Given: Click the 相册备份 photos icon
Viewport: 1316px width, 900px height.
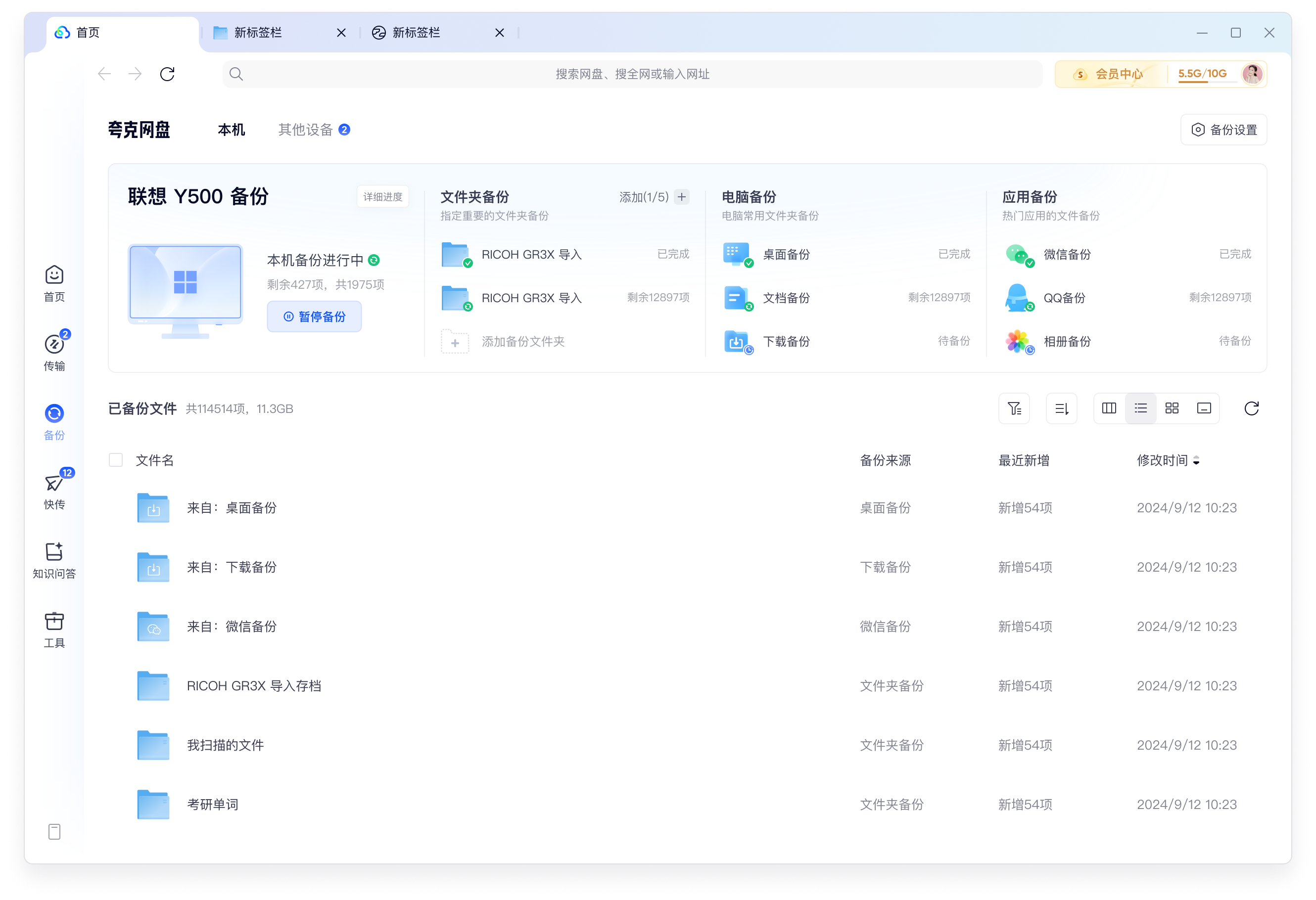Looking at the screenshot, I should coord(1019,341).
